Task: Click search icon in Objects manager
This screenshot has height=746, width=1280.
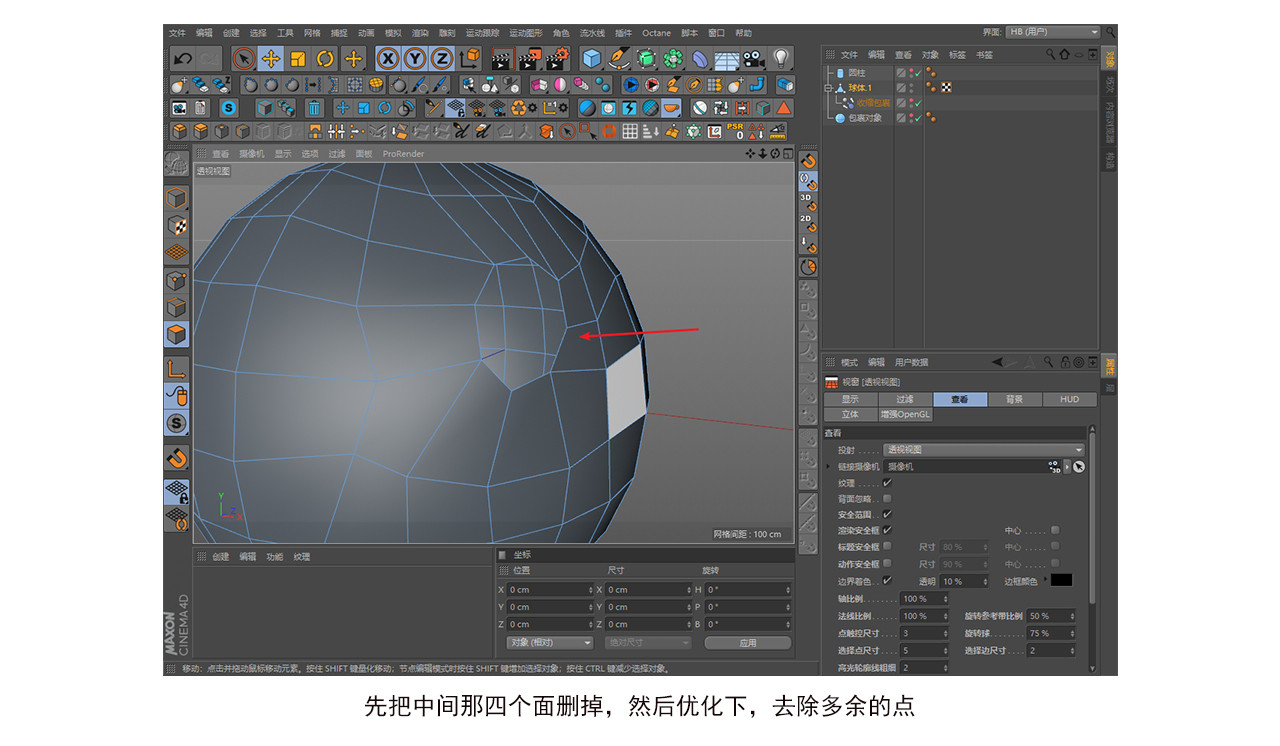Action: pyautogui.click(x=1051, y=54)
